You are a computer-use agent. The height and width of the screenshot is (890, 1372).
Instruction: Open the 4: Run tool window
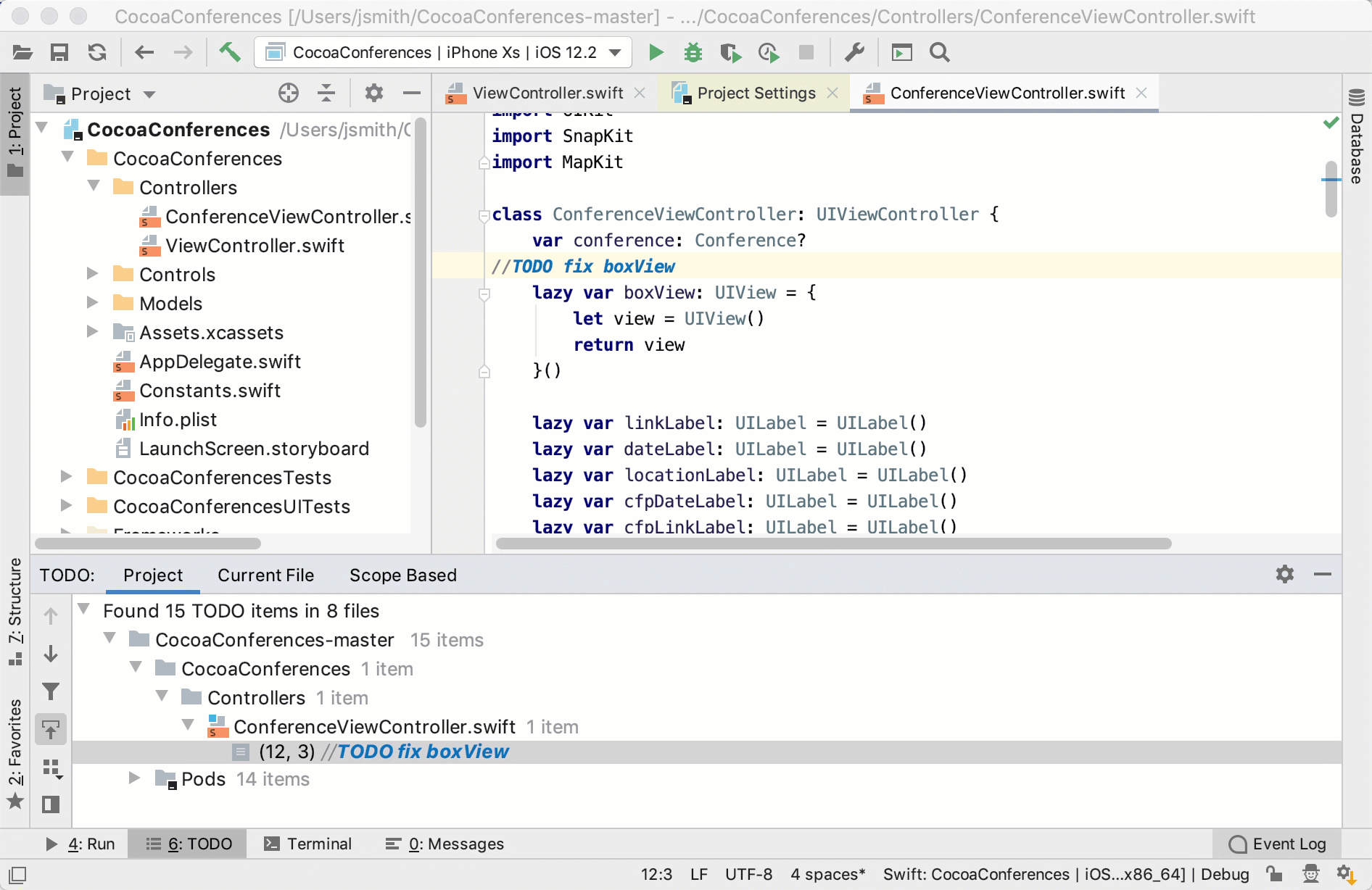80,844
